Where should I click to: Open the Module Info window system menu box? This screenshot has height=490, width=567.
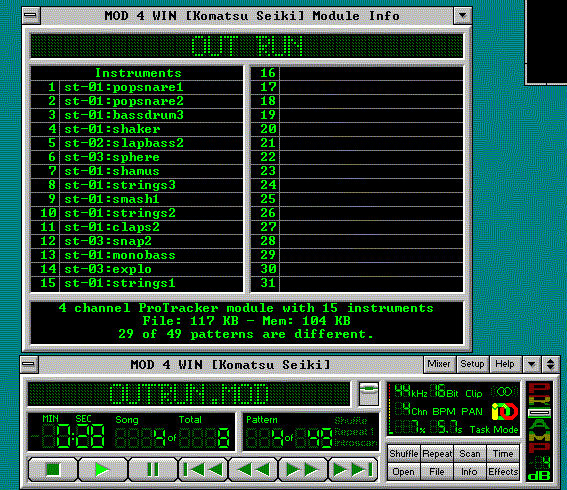tap(31, 16)
